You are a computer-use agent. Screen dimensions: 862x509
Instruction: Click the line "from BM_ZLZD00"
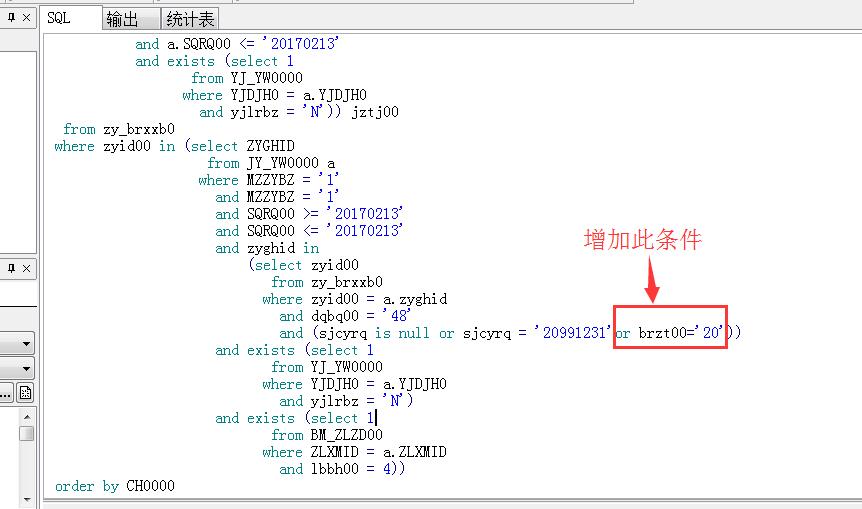(x=327, y=435)
